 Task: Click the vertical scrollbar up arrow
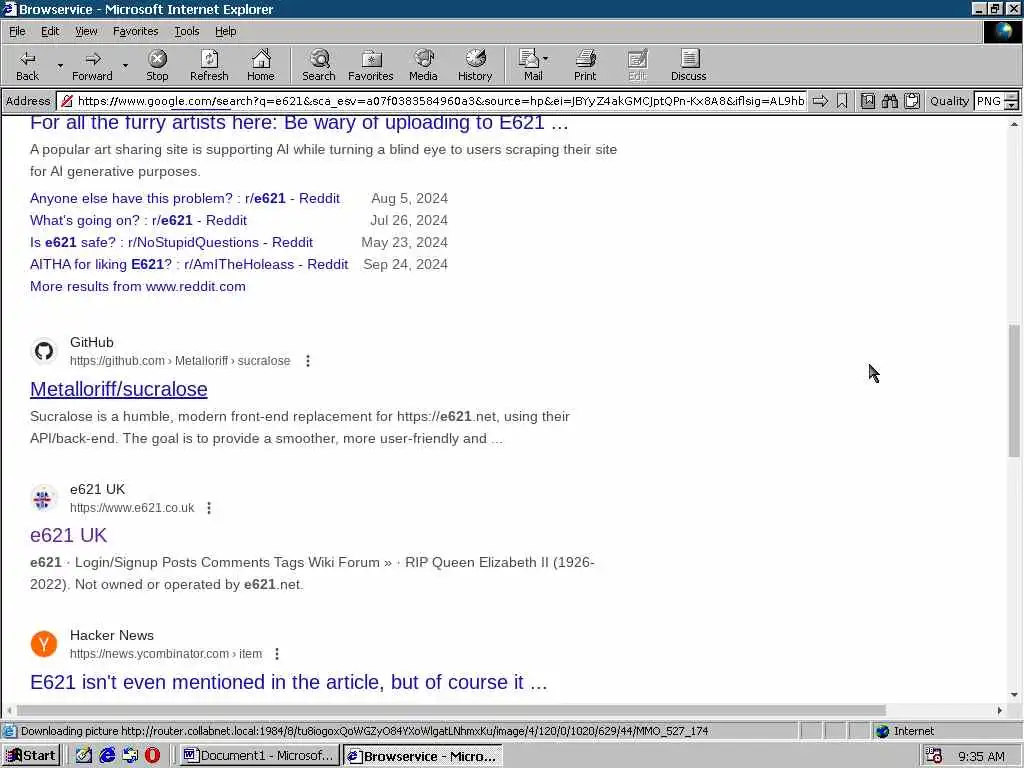1014,123
